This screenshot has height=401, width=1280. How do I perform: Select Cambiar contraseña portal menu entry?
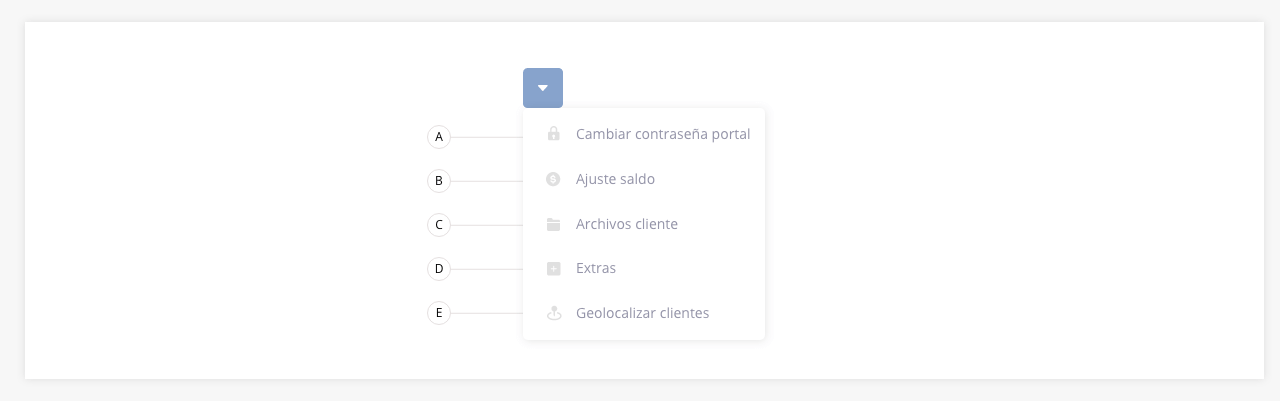click(x=644, y=134)
